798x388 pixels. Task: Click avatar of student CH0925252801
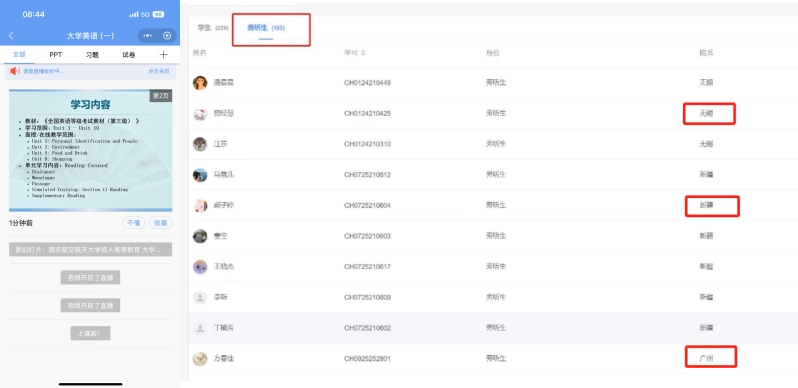(200, 358)
